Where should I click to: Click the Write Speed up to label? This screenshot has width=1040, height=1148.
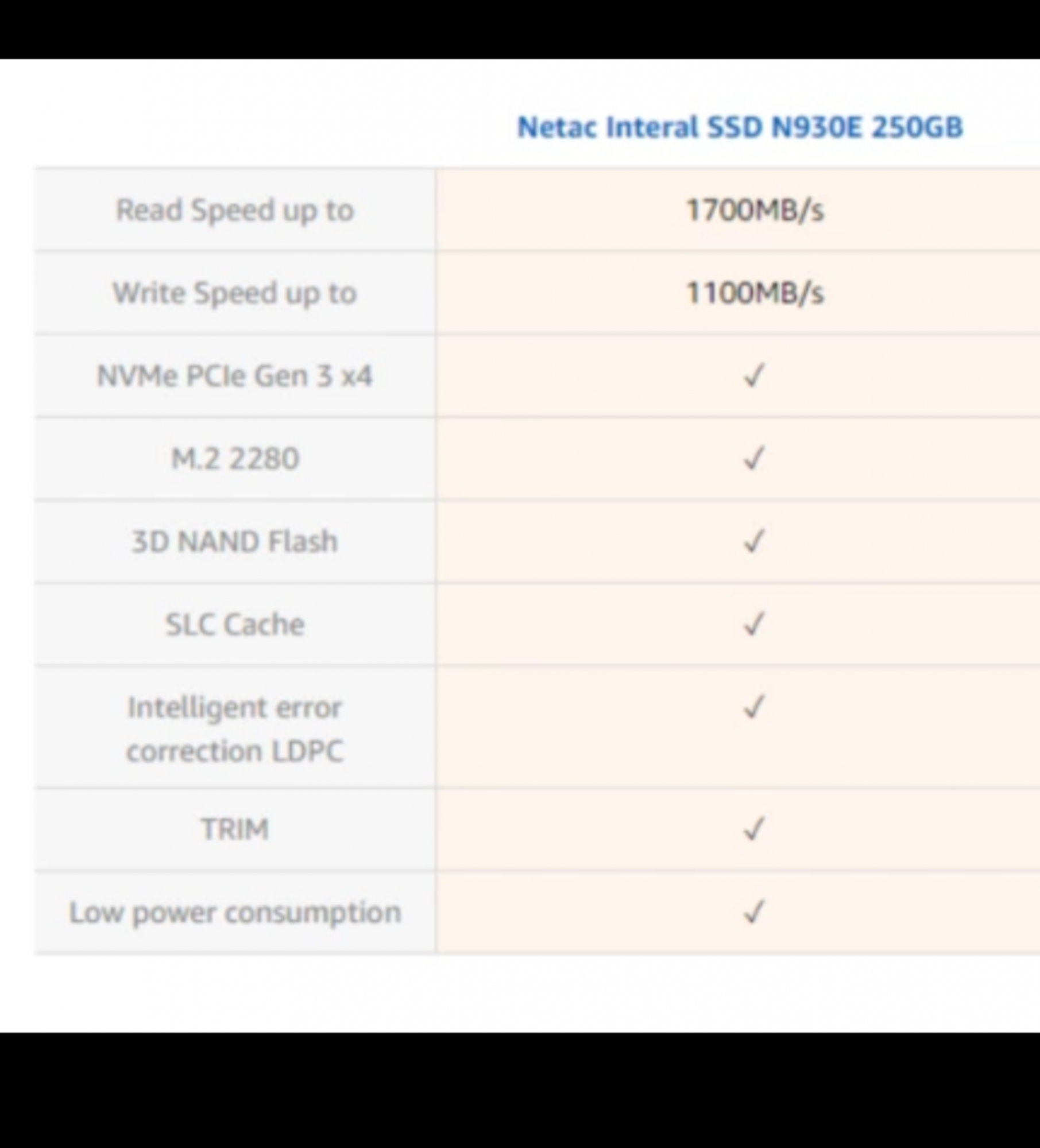[234, 293]
